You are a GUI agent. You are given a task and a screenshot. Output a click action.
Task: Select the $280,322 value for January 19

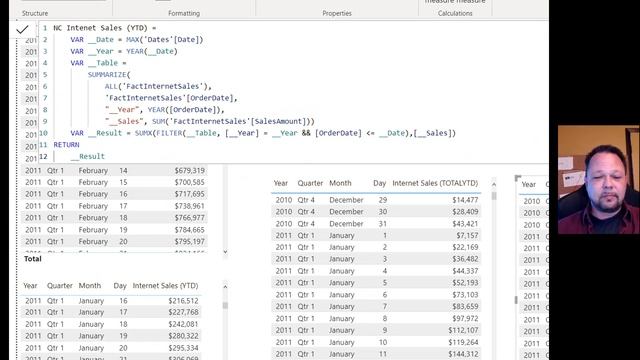[x=183, y=336]
